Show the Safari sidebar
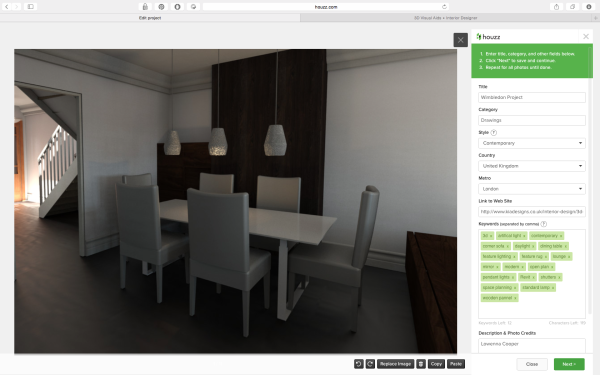The image size is (600, 375). pos(31,7)
